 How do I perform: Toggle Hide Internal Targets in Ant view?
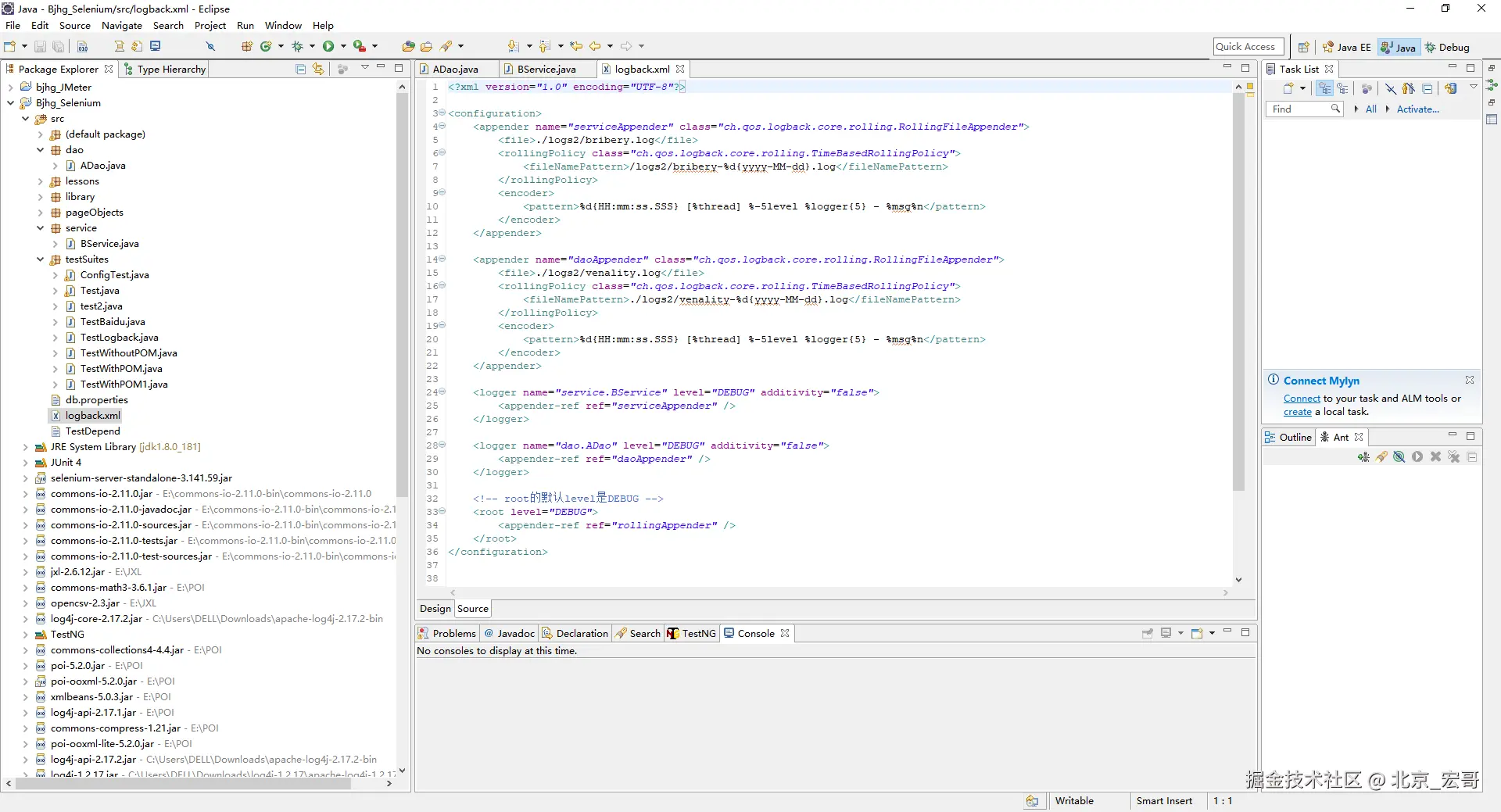click(1399, 457)
